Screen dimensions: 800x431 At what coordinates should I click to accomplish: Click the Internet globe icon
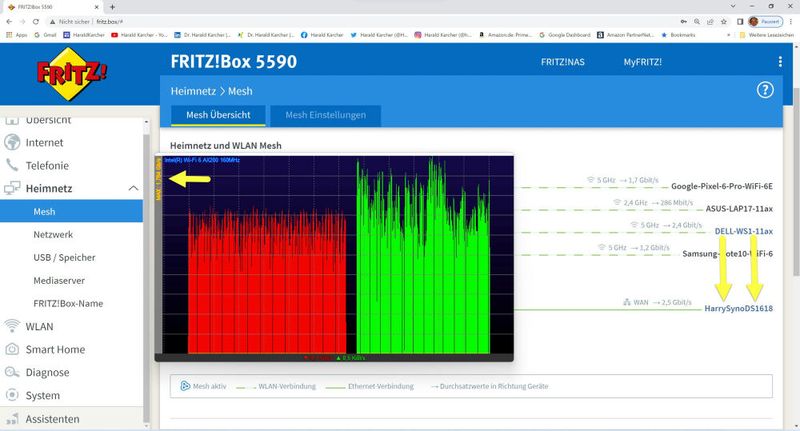click(x=12, y=142)
